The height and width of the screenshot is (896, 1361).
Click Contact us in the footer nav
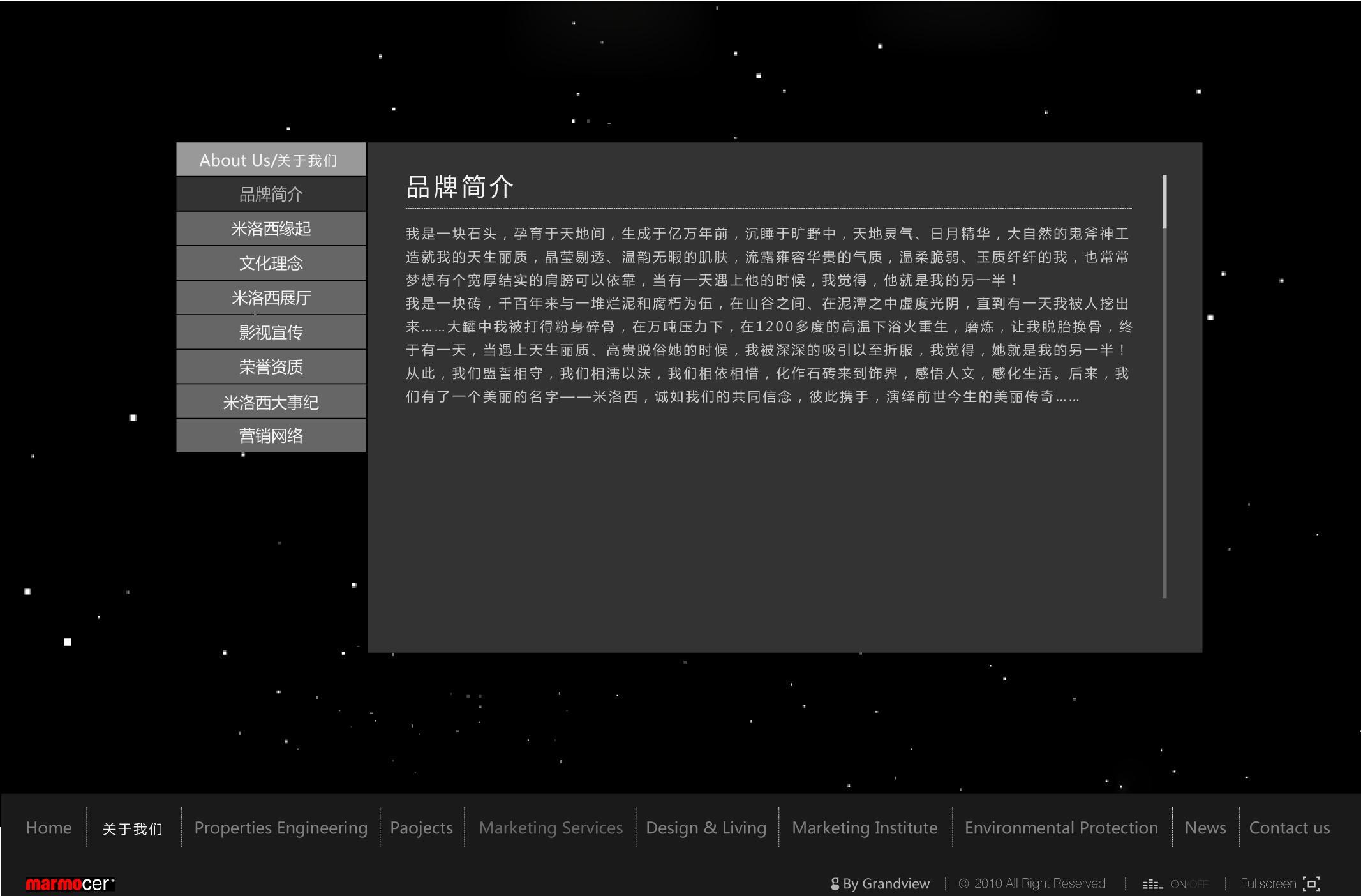[1289, 828]
